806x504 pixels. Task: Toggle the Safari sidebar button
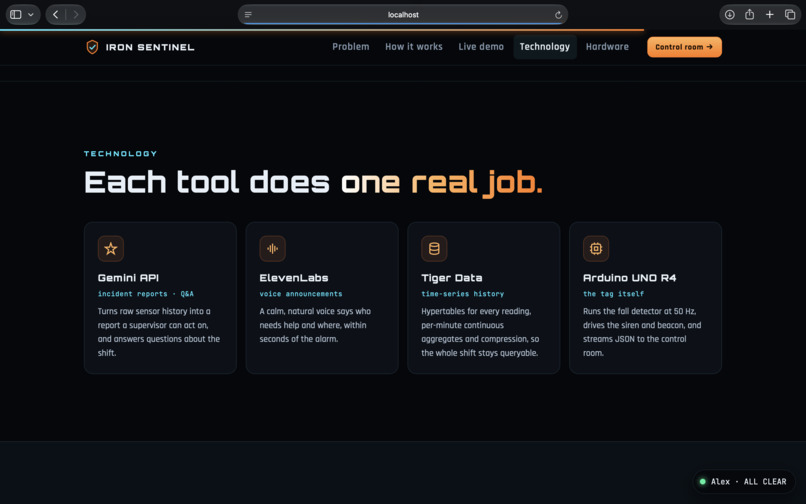pyautogui.click(x=16, y=14)
